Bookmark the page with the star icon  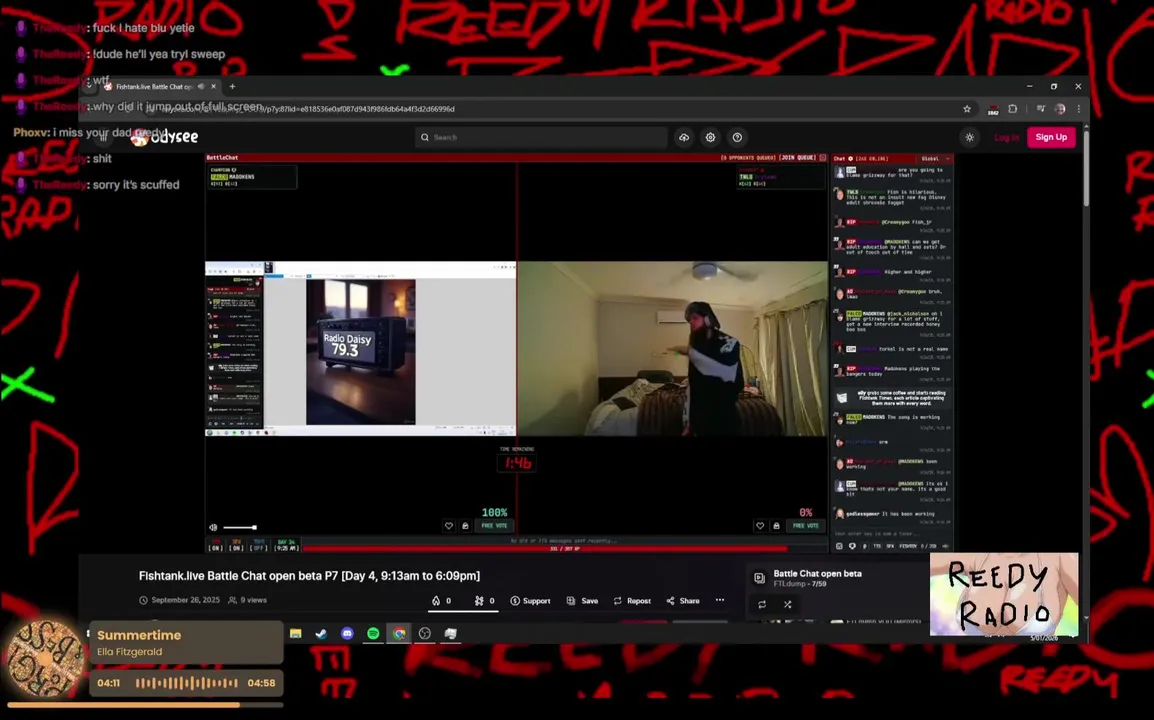click(967, 109)
